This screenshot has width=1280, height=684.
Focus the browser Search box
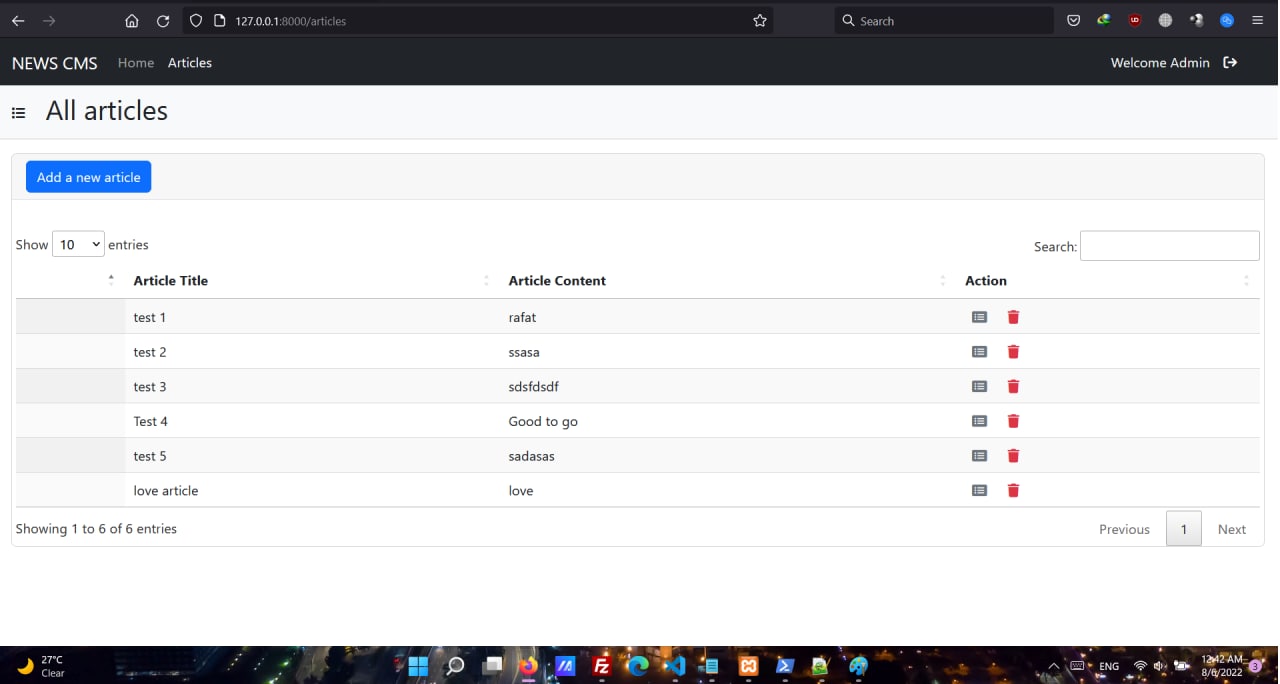pos(944,20)
